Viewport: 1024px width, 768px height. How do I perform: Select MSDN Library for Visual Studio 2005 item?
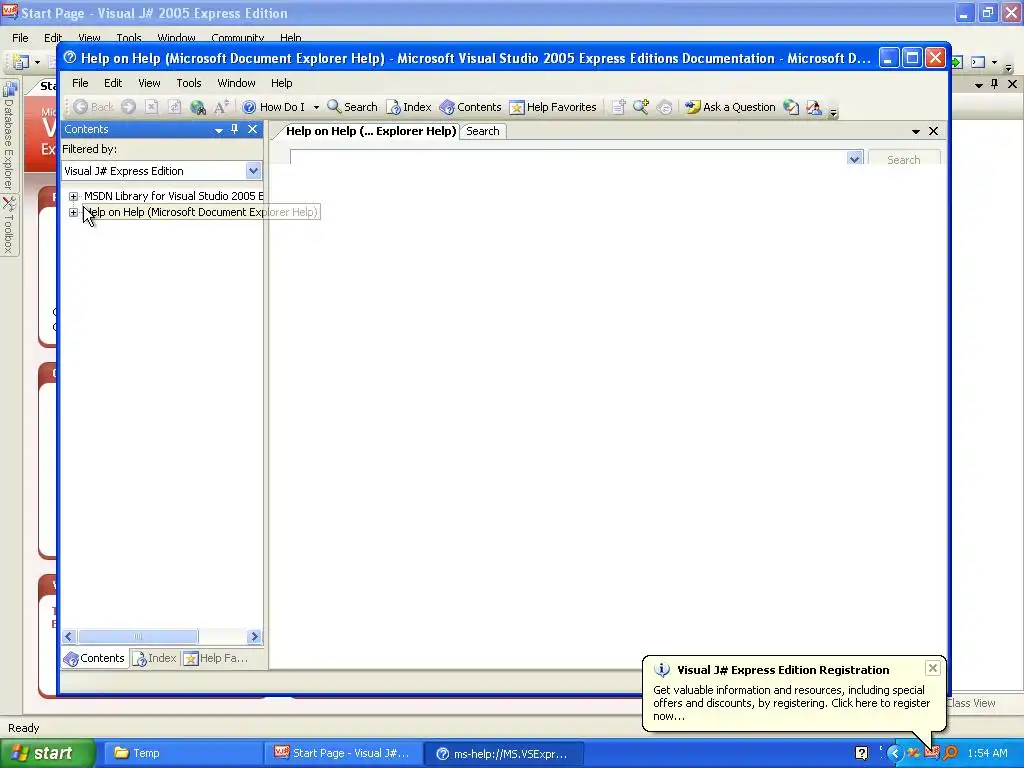173,196
